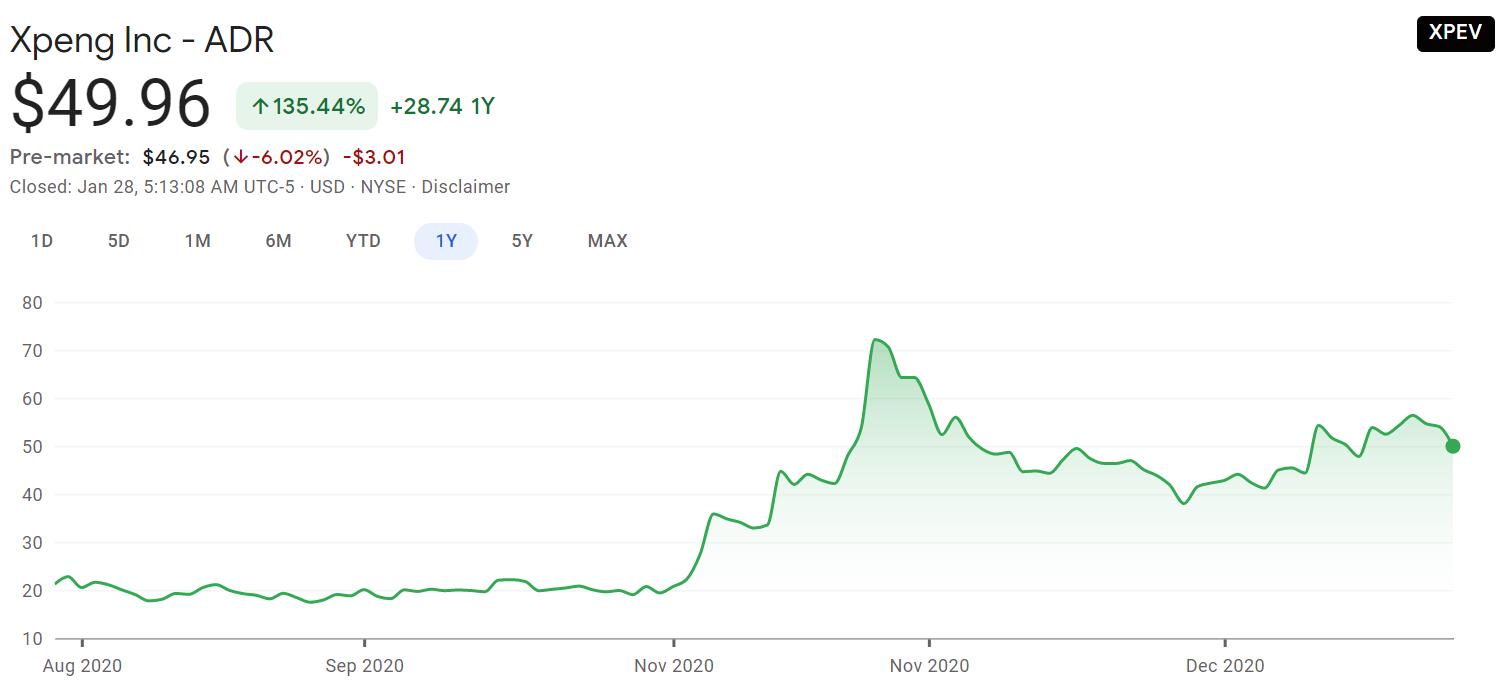Select the 1D time range tab
The width and height of the screenshot is (1506, 689).
click(x=42, y=241)
